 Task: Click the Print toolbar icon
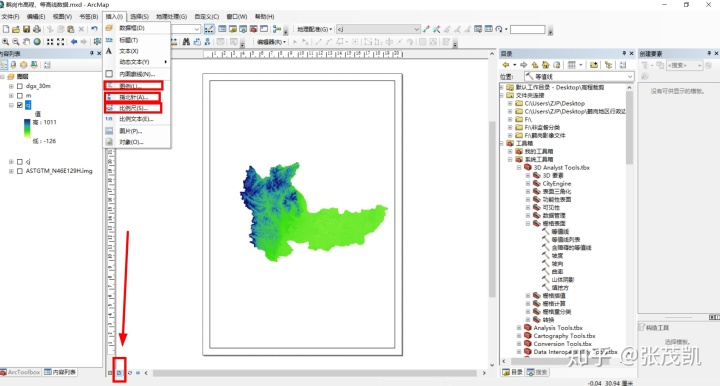click(x=37, y=29)
